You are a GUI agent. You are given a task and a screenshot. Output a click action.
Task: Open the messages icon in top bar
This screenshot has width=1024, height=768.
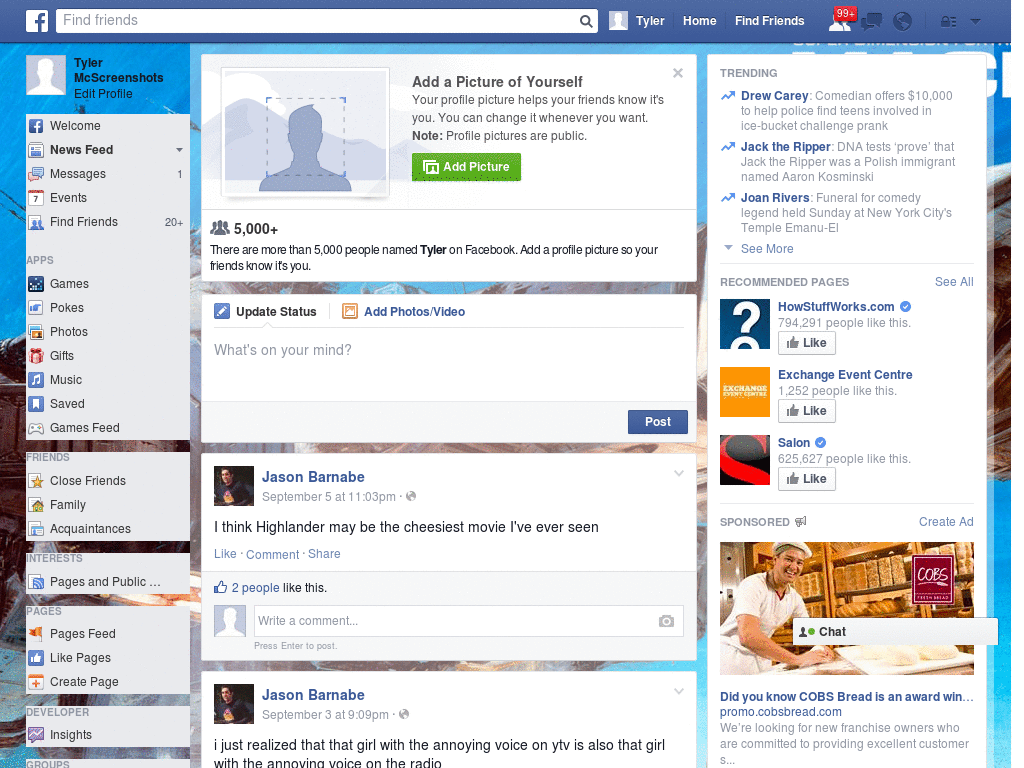click(871, 22)
